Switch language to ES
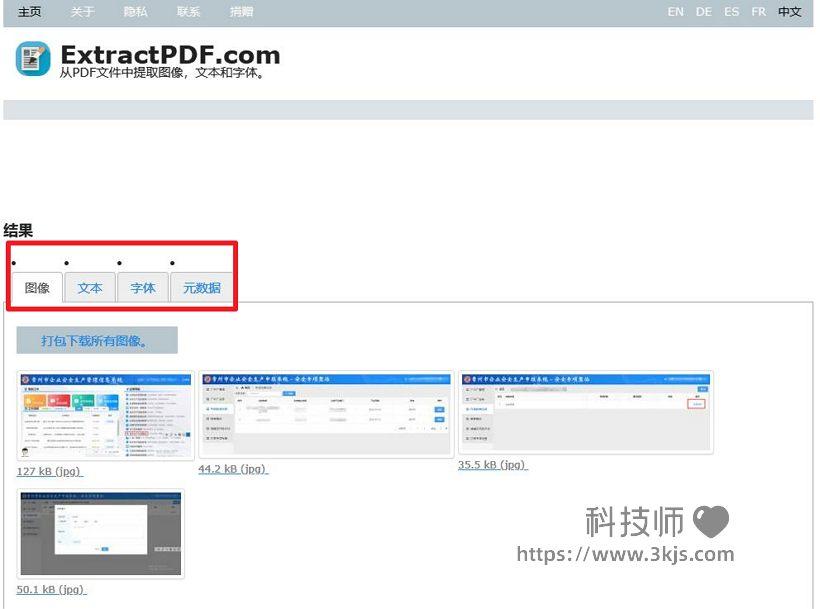Screen dimensions: 820x609 pos(732,12)
